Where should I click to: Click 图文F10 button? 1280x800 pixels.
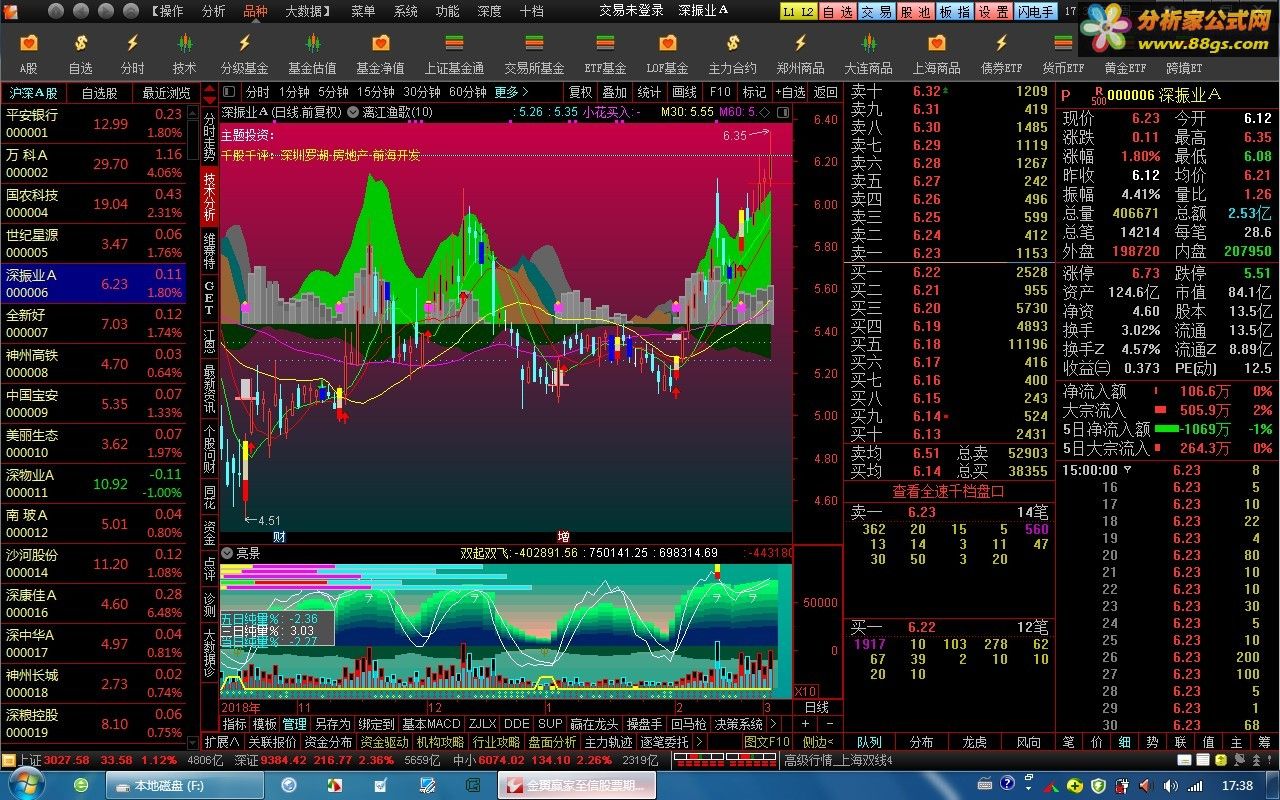(767, 742)
